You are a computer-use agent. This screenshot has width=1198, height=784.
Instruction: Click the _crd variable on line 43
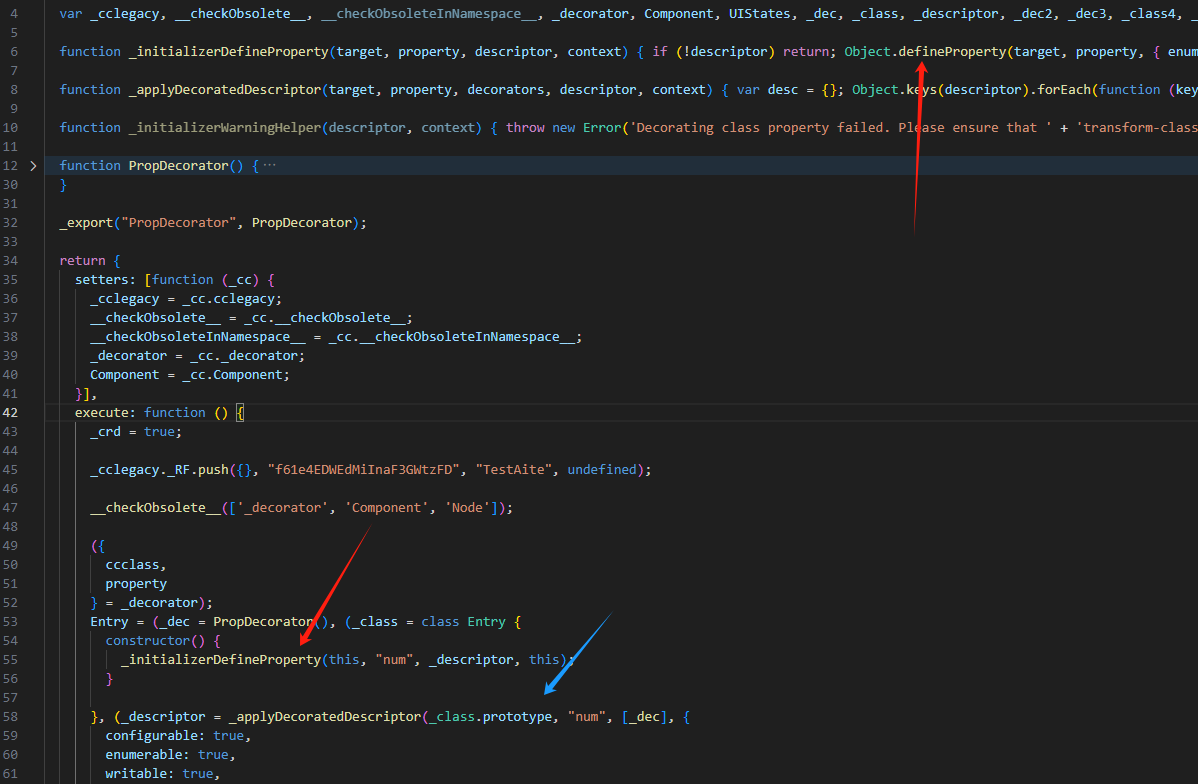coord(105,432)
